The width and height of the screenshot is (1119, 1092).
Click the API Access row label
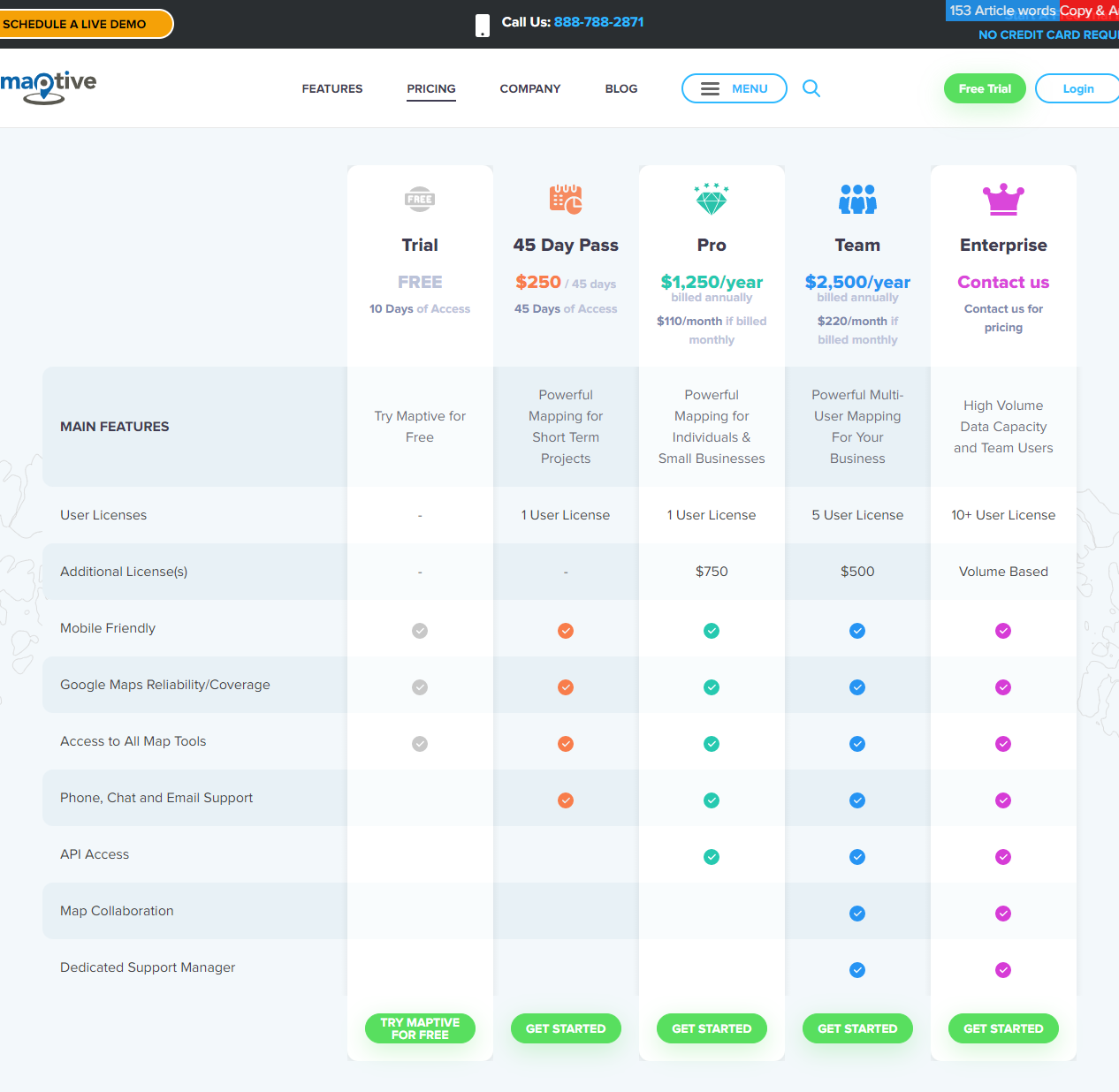pos(95,854)
